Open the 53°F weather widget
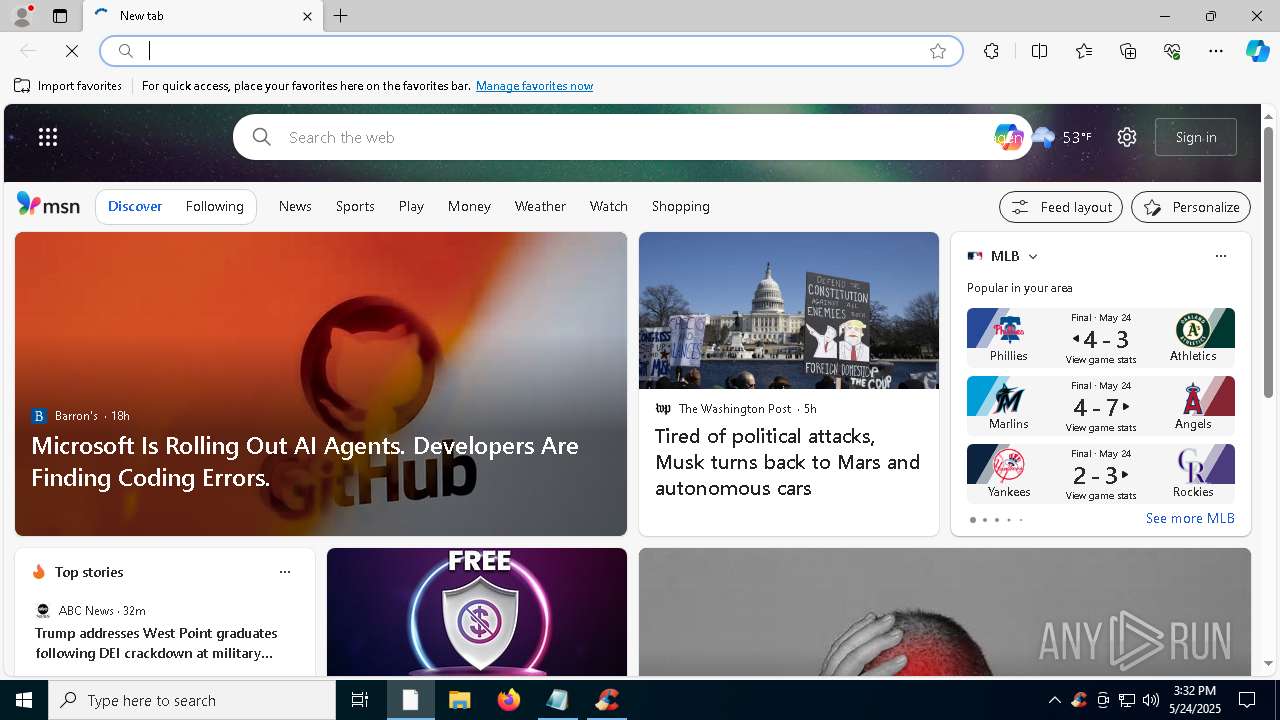This screenshot has width=1280, height=720. [x=1063, y=137]
